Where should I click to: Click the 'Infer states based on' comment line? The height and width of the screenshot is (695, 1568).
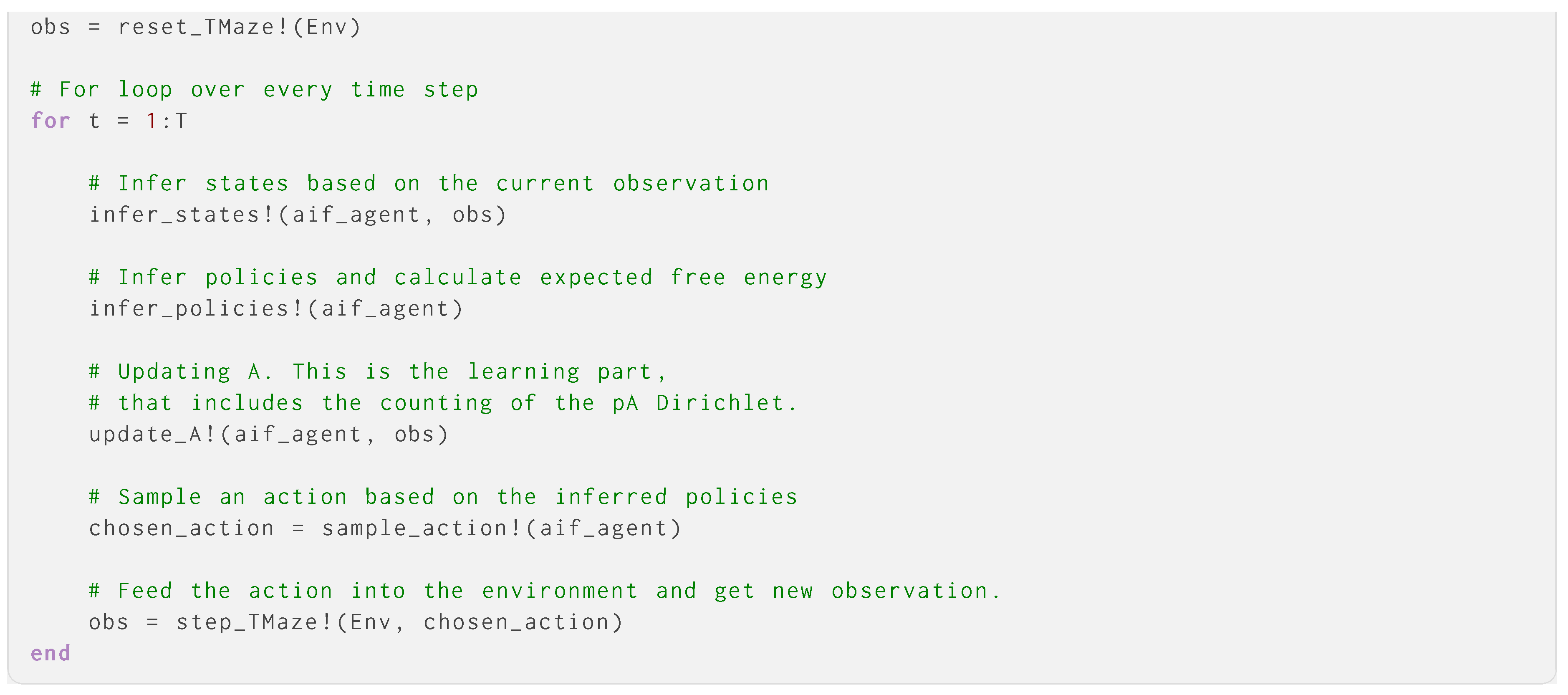point(429,184)
